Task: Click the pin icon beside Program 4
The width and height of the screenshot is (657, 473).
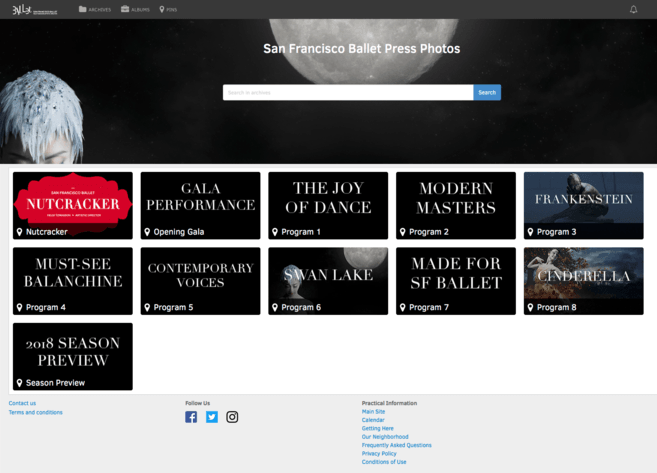Action: [x=19, y=308]
